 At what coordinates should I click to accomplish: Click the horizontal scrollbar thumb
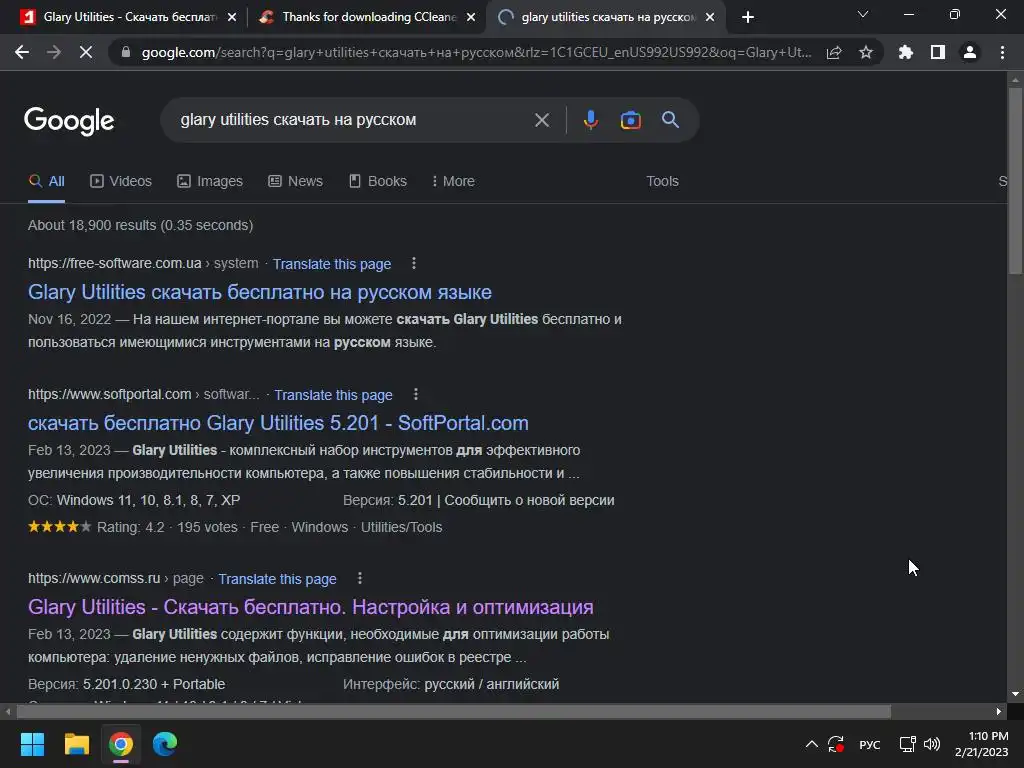(x=453, y=711)
